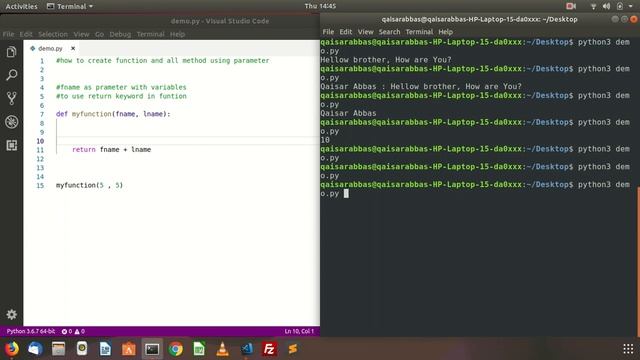This screenshot has height=360, width=640.
Task: Open LibreOffice Writer from the dock
Action: pos(105,349)
